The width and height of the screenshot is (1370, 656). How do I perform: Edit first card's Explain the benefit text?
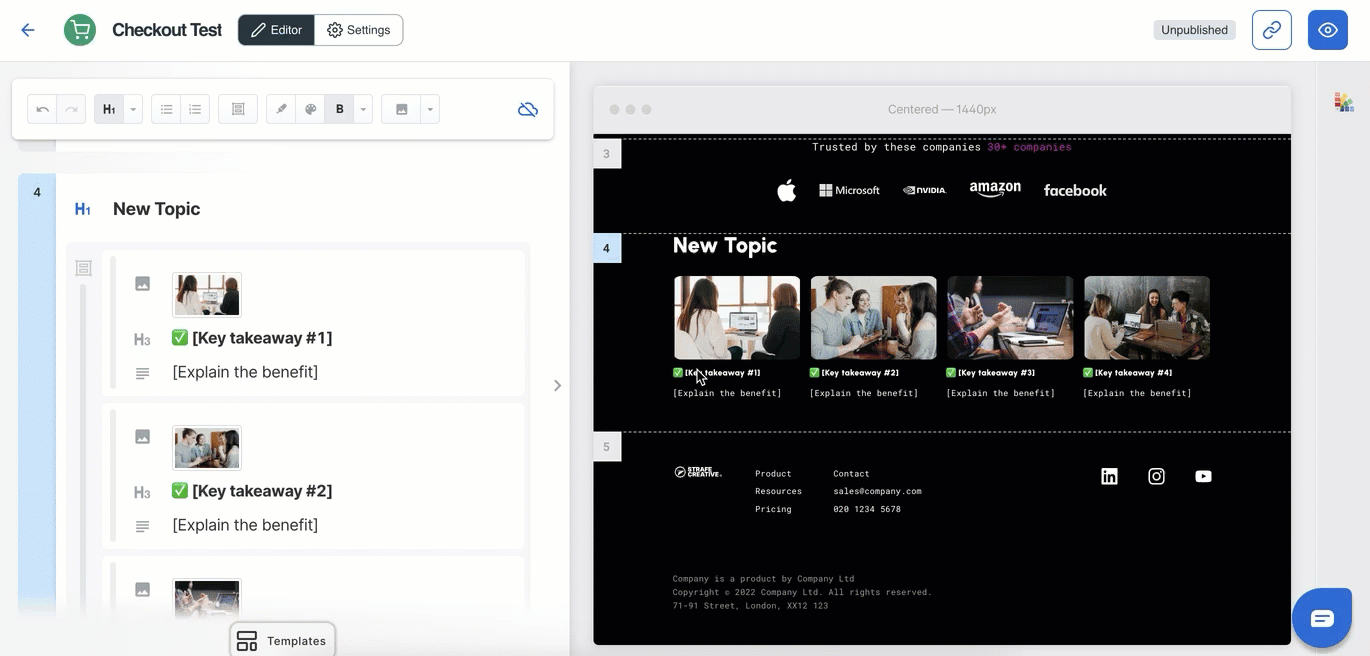click(x=245, y=372)
